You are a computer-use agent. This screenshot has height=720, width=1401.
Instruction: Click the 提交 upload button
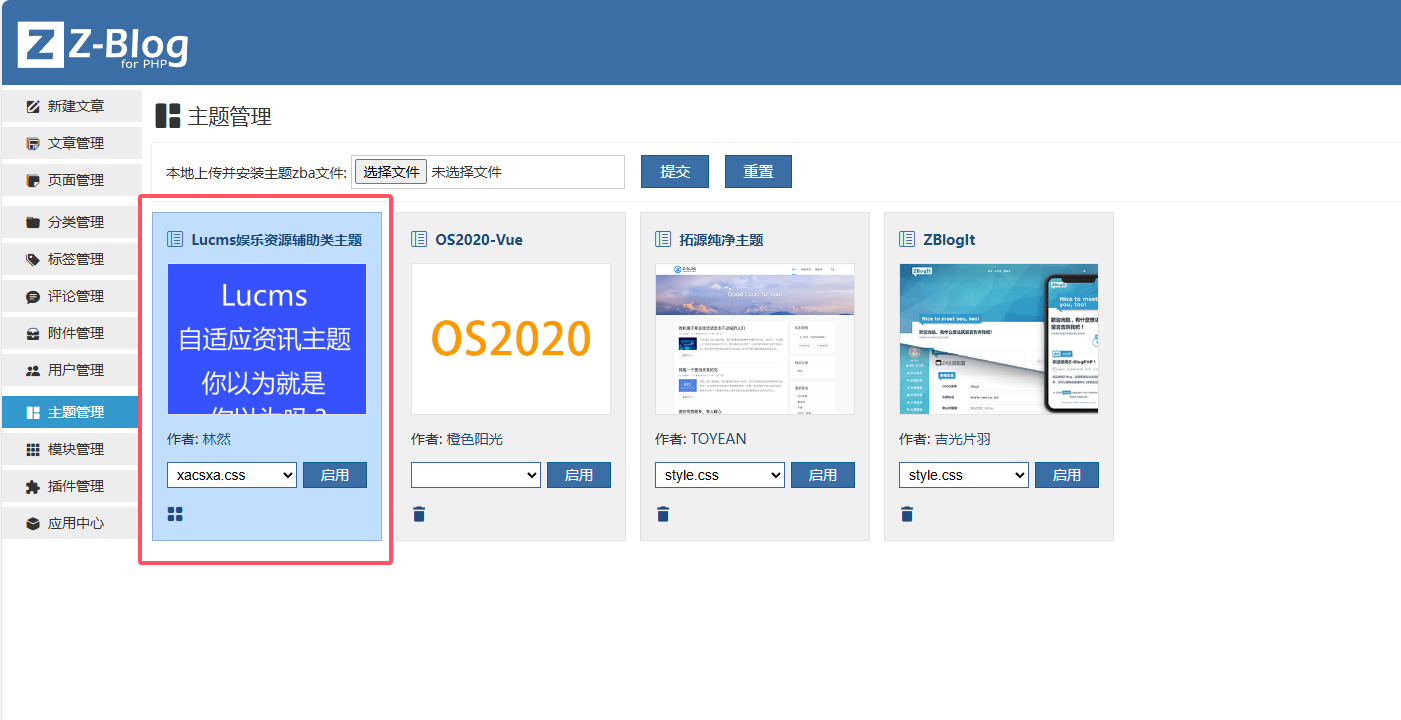[675, 171]
